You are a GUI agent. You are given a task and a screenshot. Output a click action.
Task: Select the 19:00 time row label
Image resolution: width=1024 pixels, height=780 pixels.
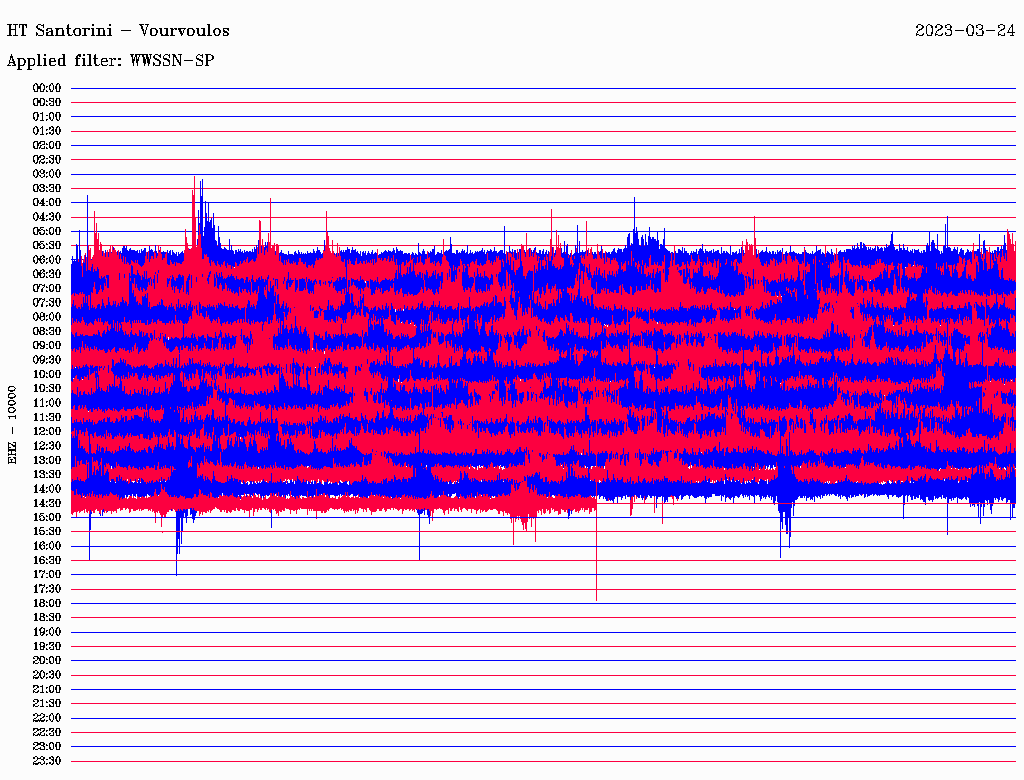[47, 631]
